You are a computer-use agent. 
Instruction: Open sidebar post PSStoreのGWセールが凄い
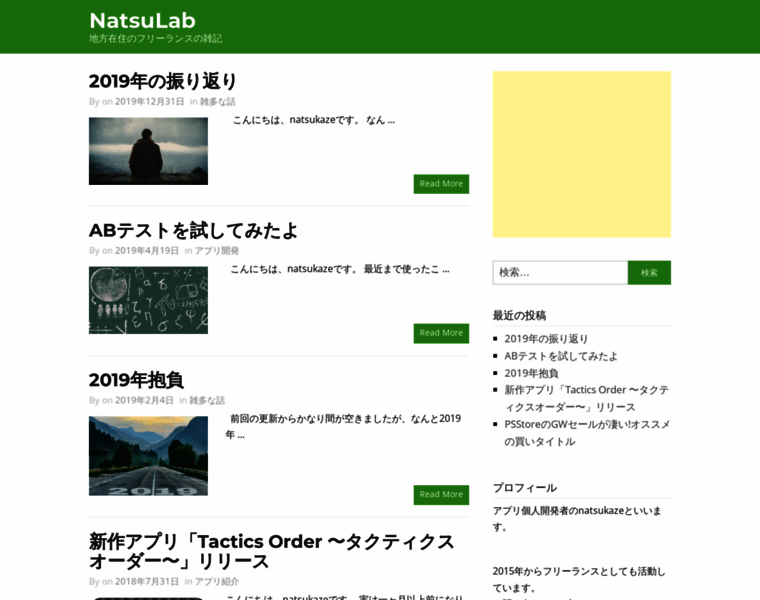tap(587, 433)
